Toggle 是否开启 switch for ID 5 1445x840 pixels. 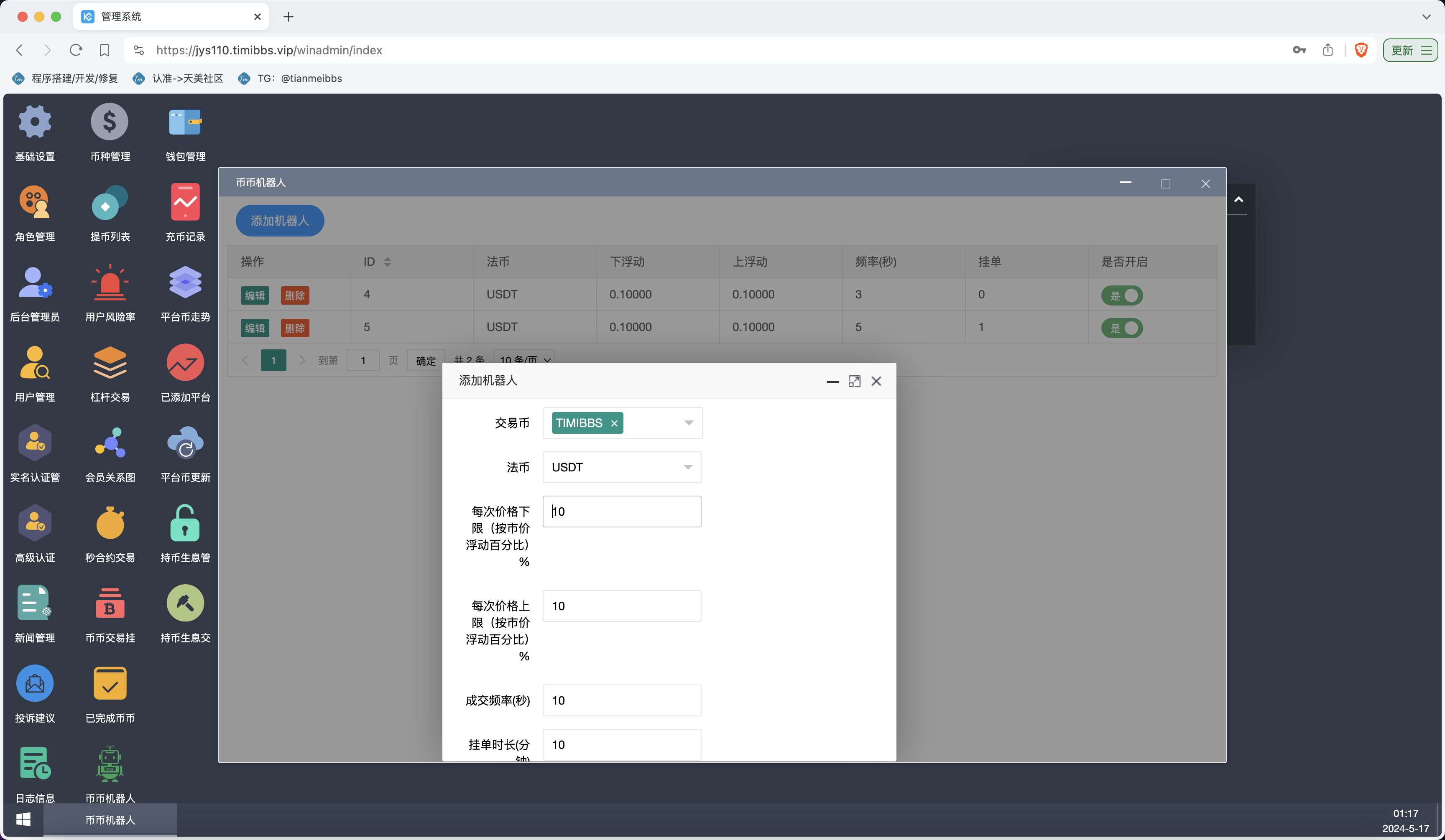[1122, 328]
